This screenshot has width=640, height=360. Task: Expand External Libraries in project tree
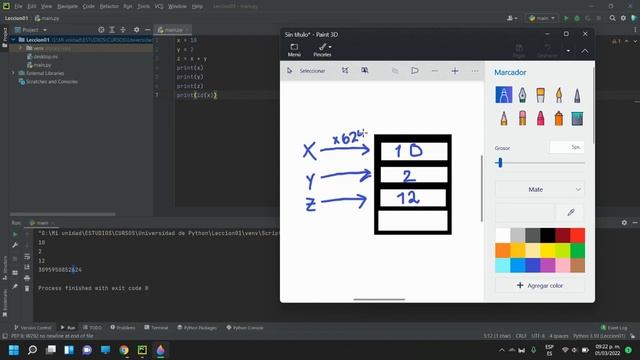click(x=13, y=73)
